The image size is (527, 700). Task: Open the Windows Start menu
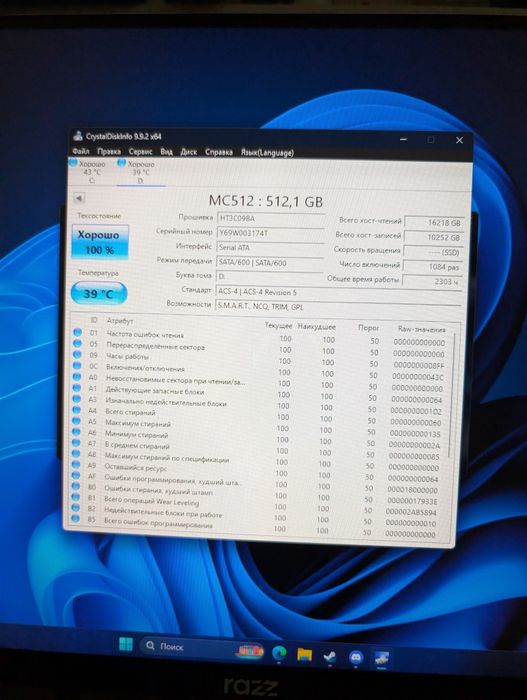click(126, 644)
